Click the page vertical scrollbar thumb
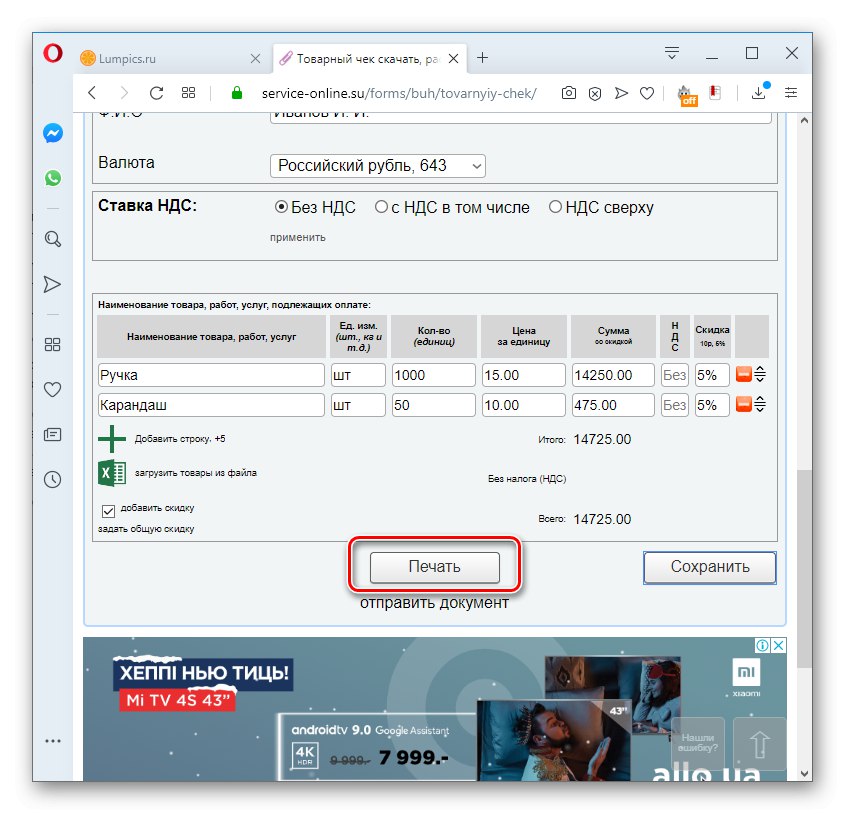 click(x=804, y=569)
